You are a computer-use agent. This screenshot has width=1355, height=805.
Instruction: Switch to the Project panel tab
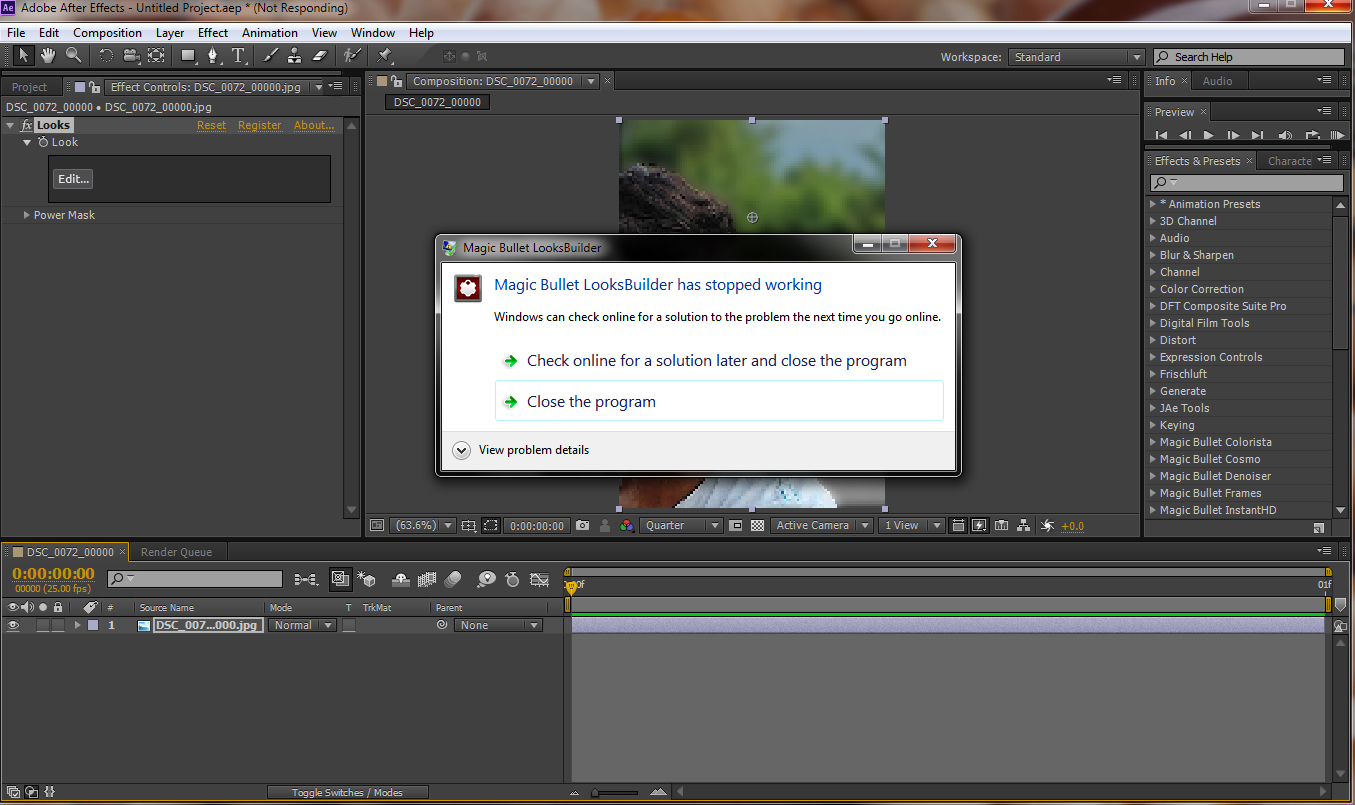click(30, 87)
